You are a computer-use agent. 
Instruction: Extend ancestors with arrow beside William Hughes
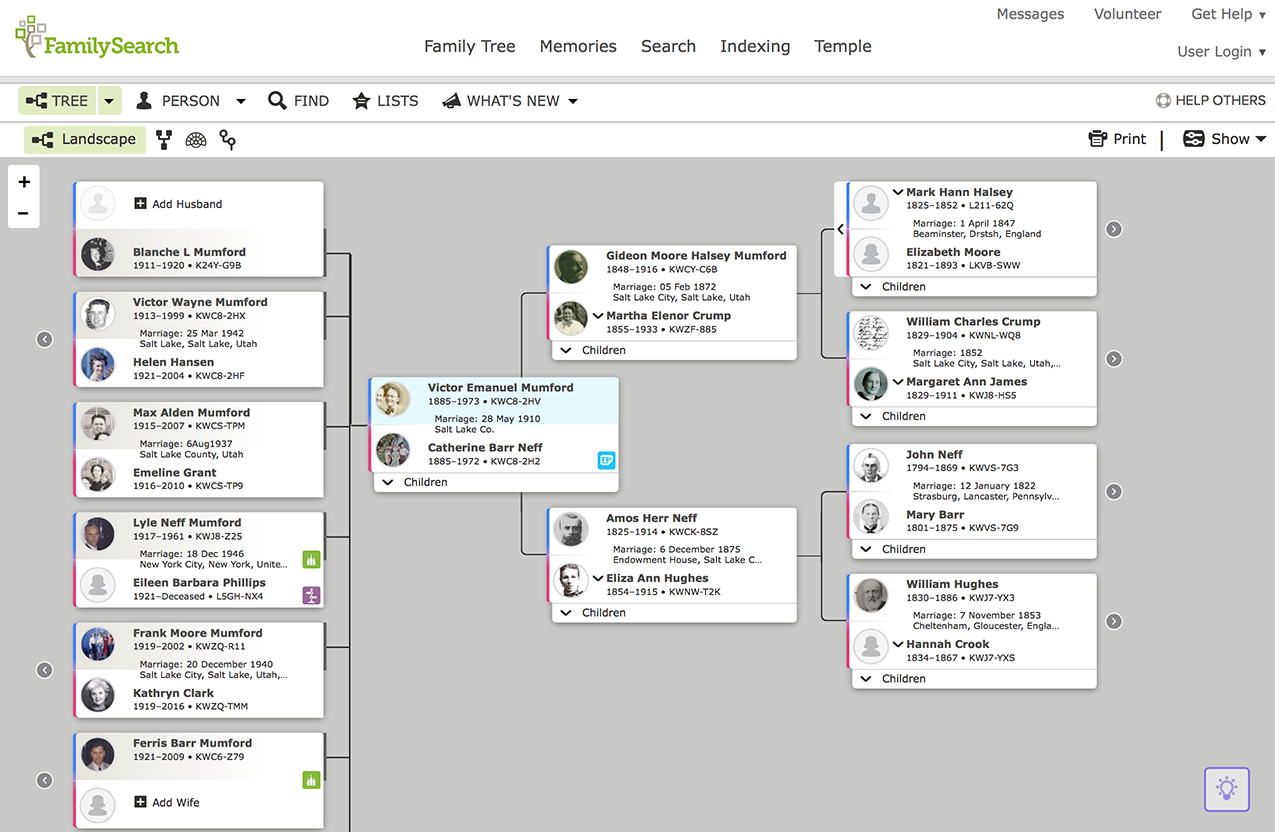click(x=1113, y=621)
